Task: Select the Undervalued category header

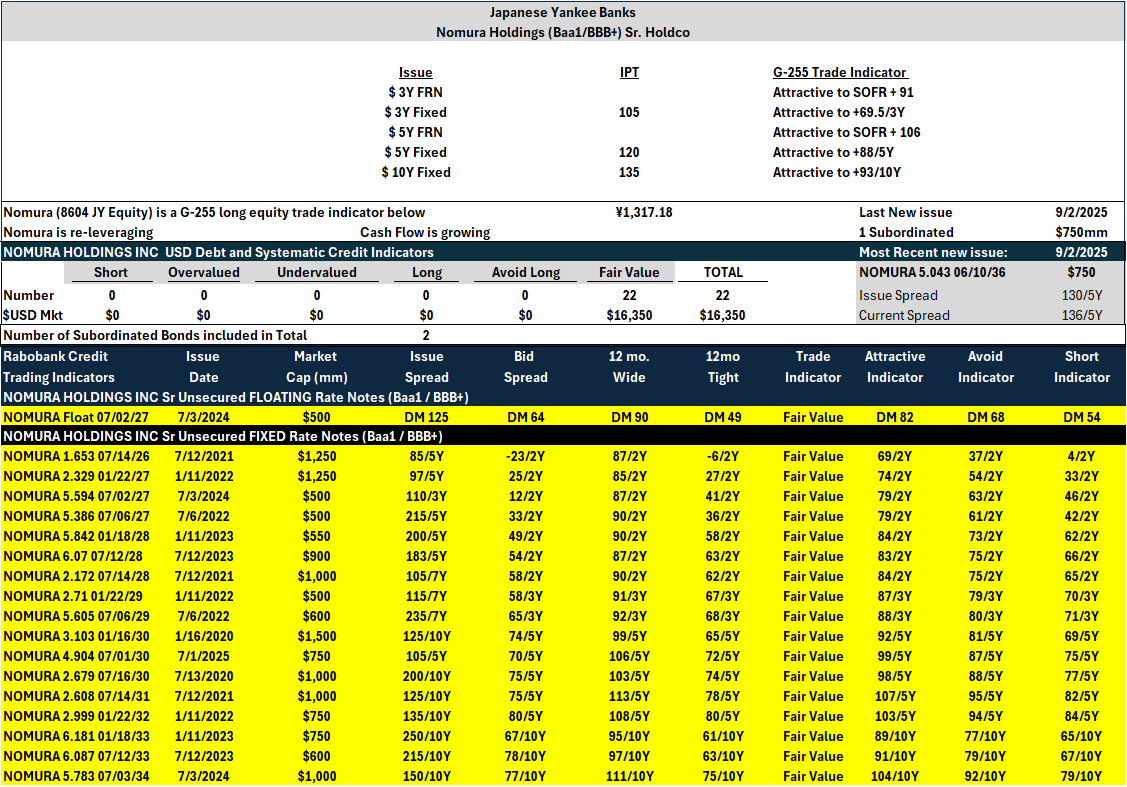Action: pos(316,272)
